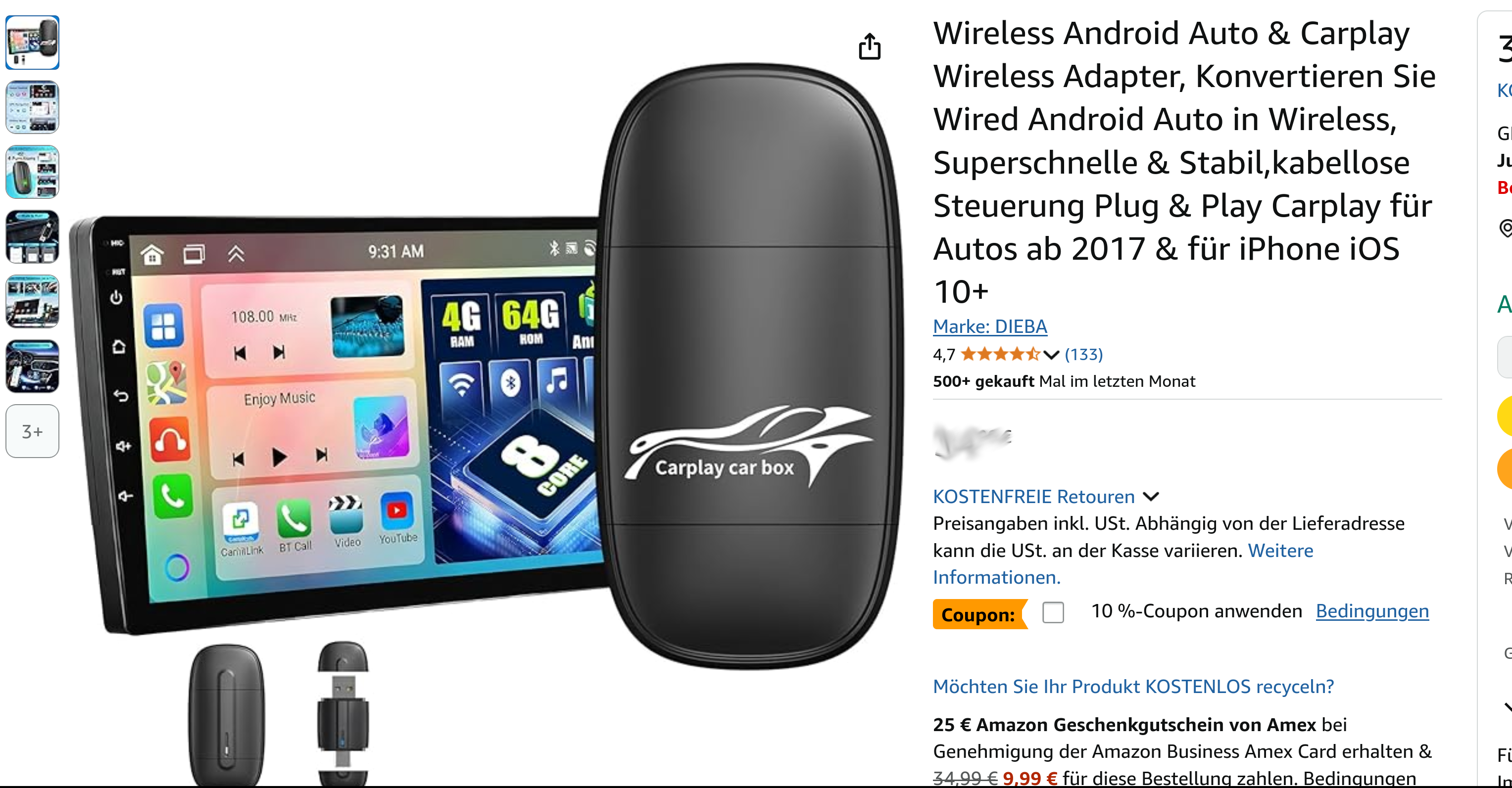Click the Bedingungen coupon terms link
This screenshot has height=788, width=1512.
coord(1372,611)
